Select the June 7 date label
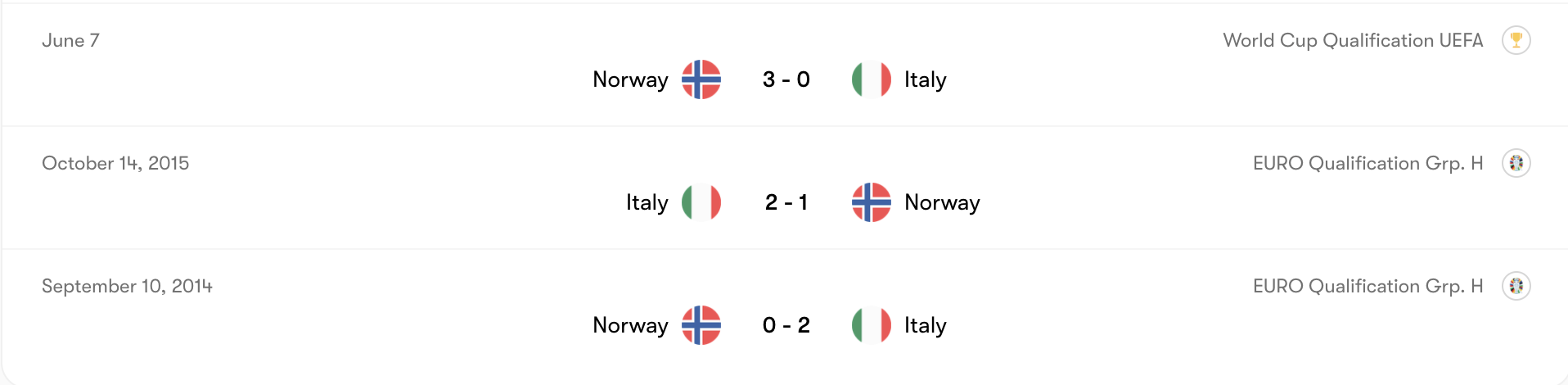 tap(70, 40)
